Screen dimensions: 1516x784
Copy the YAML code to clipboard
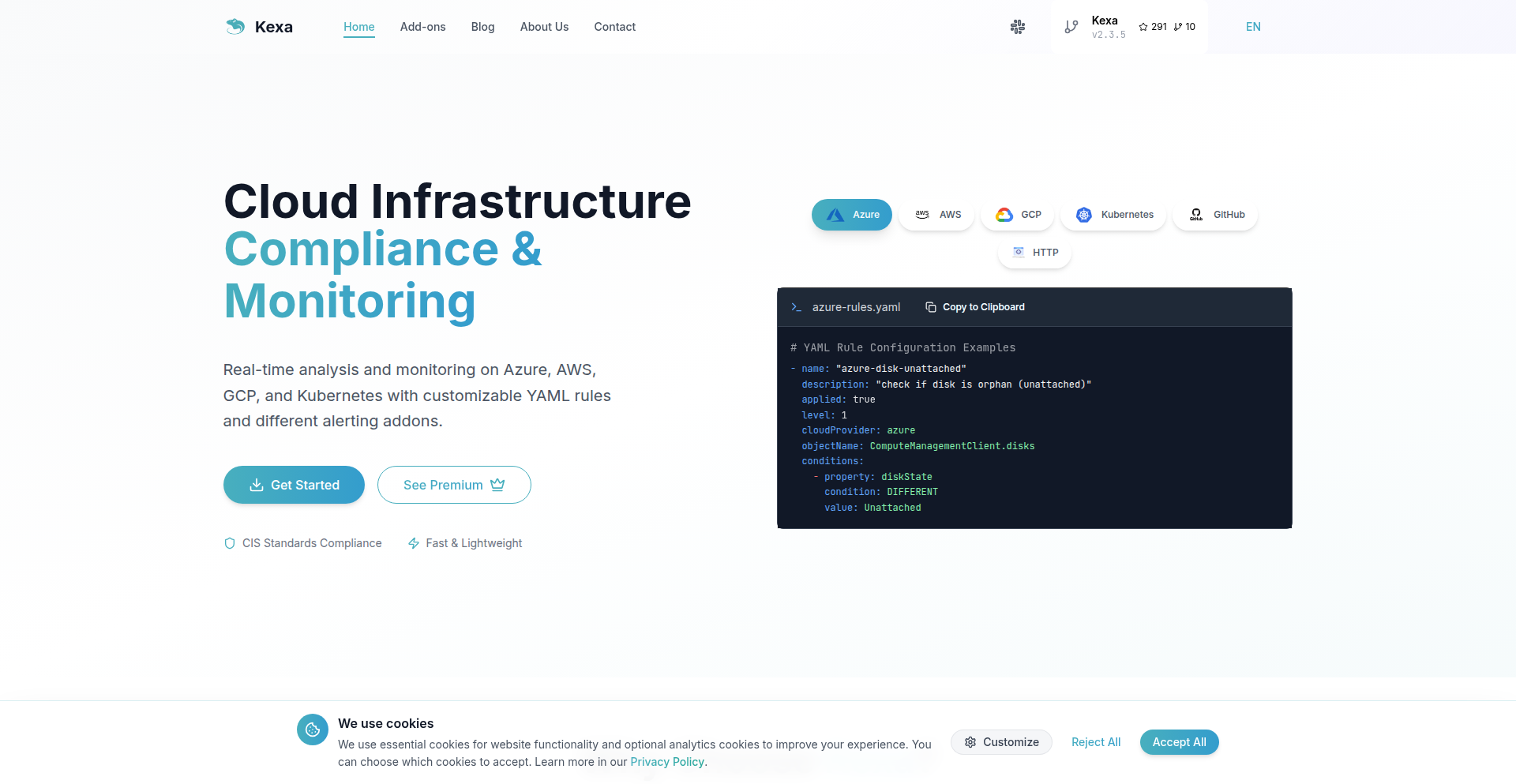[975, 307]
